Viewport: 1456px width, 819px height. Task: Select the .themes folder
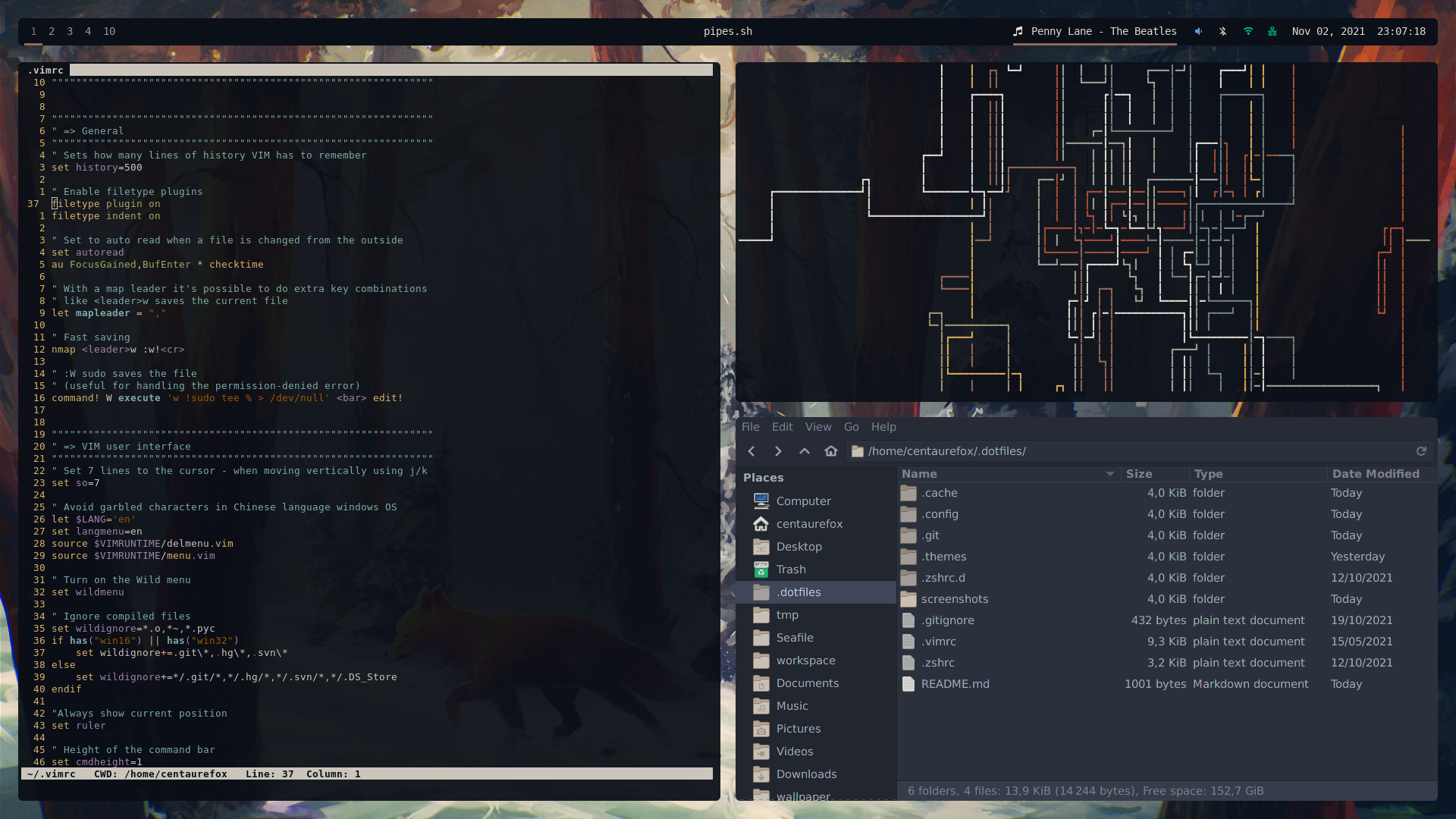[x=944, y=557]
